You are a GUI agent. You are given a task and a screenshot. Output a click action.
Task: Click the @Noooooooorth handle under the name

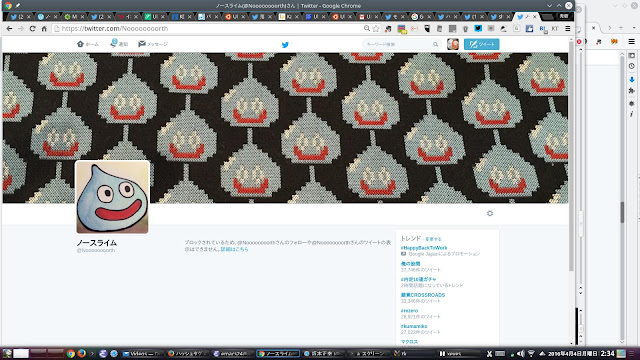click(96, 250)
